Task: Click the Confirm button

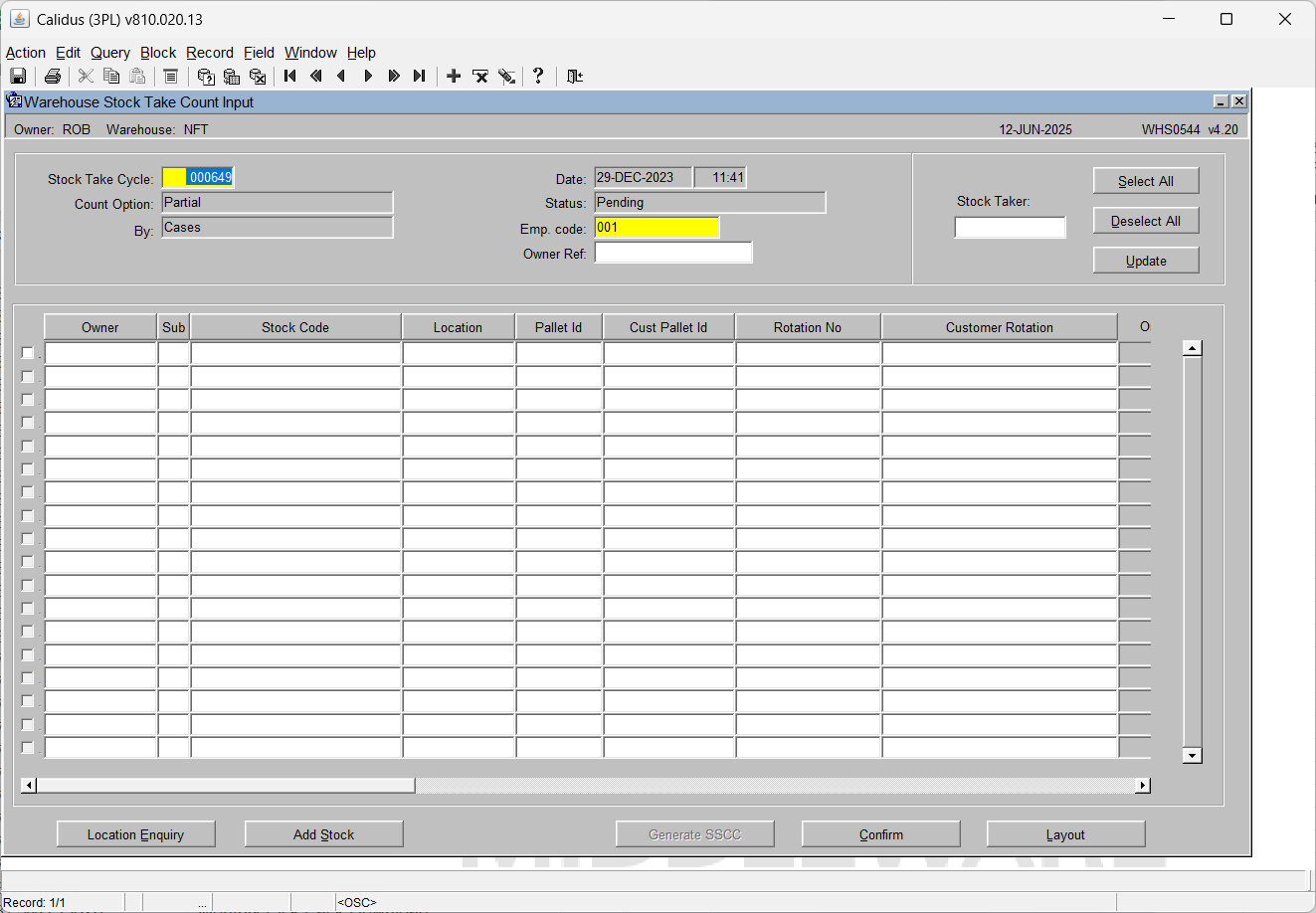Action: [x=881, y=834]
